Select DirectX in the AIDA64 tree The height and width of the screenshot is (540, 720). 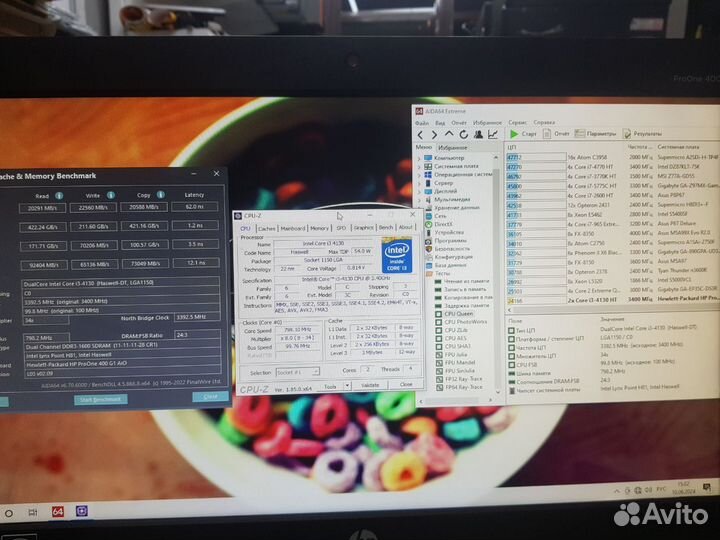[438, 224]
